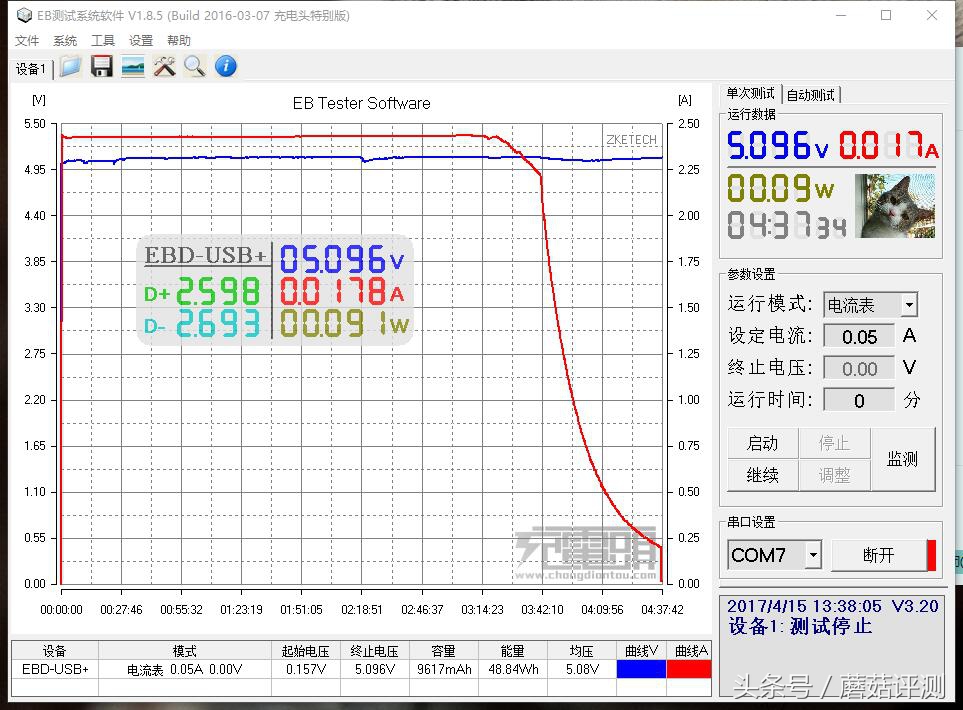This screenshot has width=963, height=710.
Task: Switch to the 单次测试 tab
Action: pos(750,93)
